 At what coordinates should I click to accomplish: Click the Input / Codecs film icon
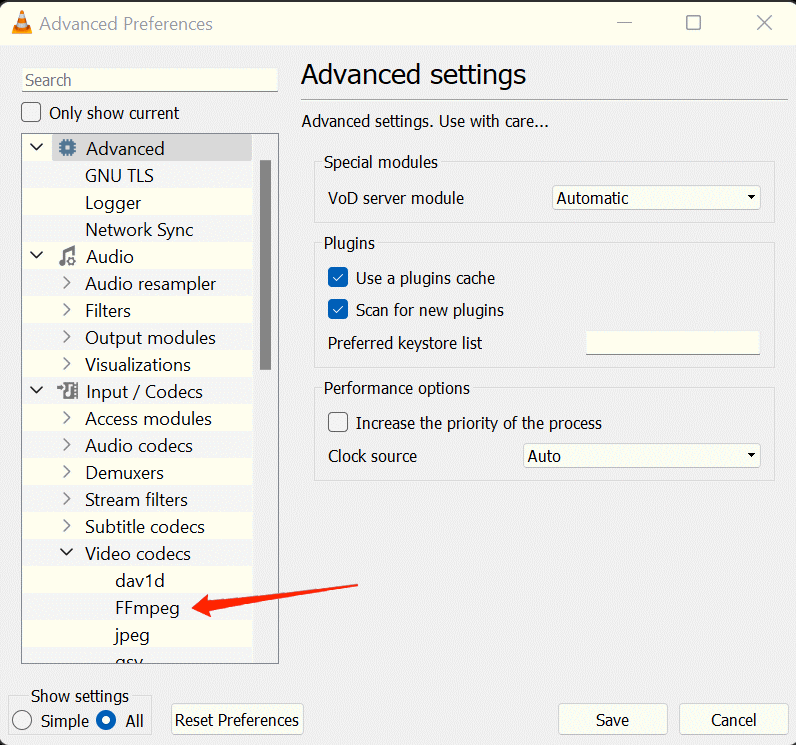(67, 391)
